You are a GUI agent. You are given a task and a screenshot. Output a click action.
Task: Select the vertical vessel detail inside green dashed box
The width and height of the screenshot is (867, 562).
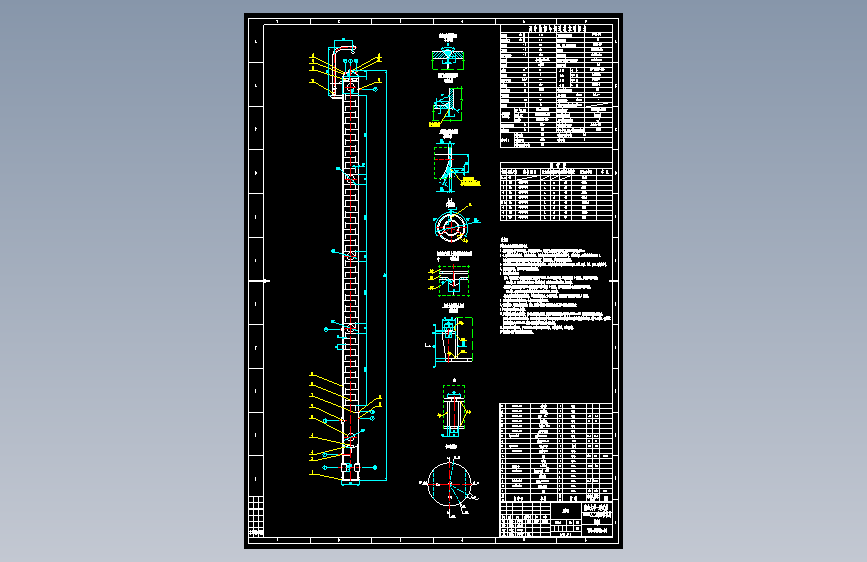click(454, 408)
